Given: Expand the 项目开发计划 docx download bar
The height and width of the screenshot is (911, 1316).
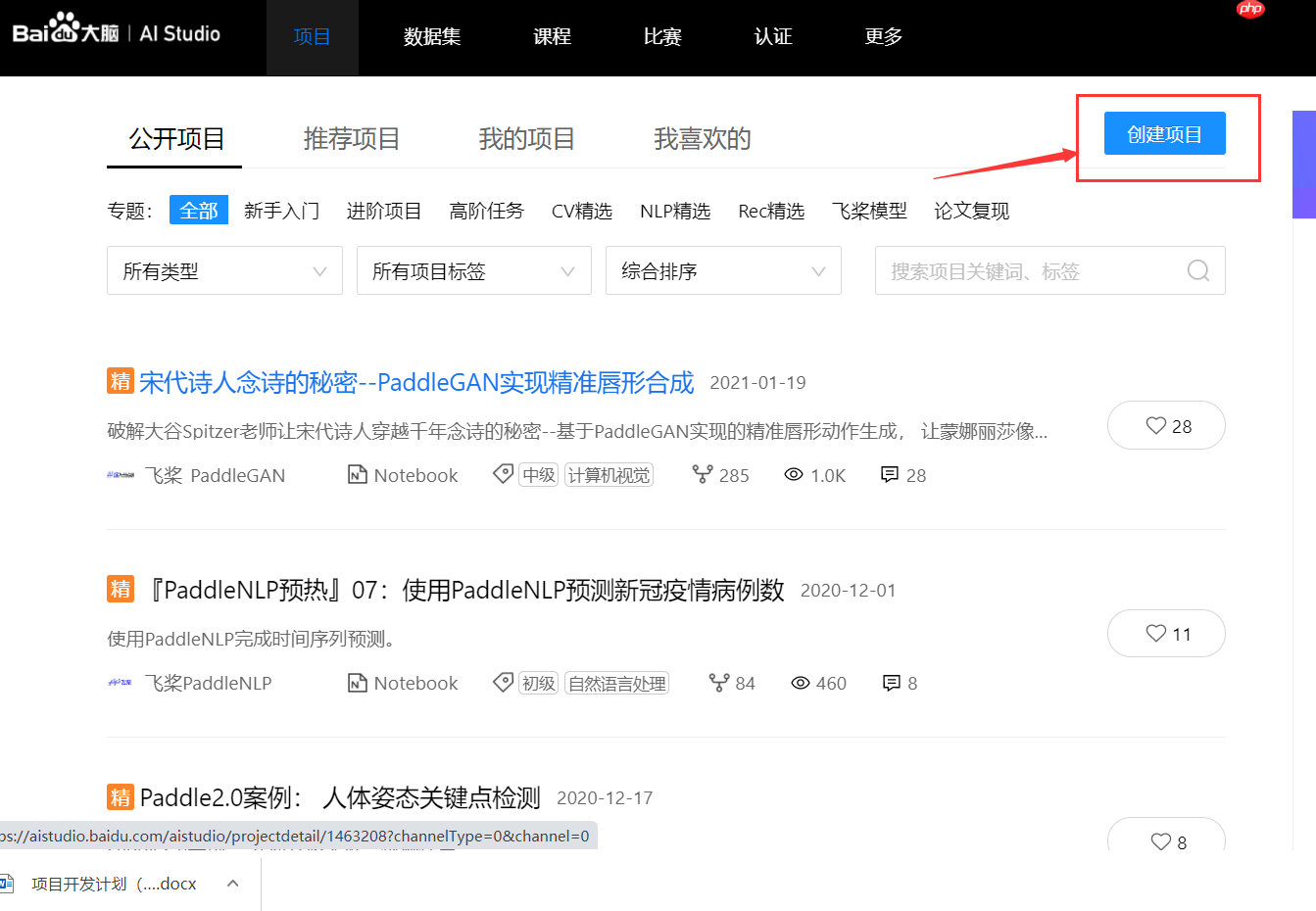Looking at the screenshot, I should [232, 883].
